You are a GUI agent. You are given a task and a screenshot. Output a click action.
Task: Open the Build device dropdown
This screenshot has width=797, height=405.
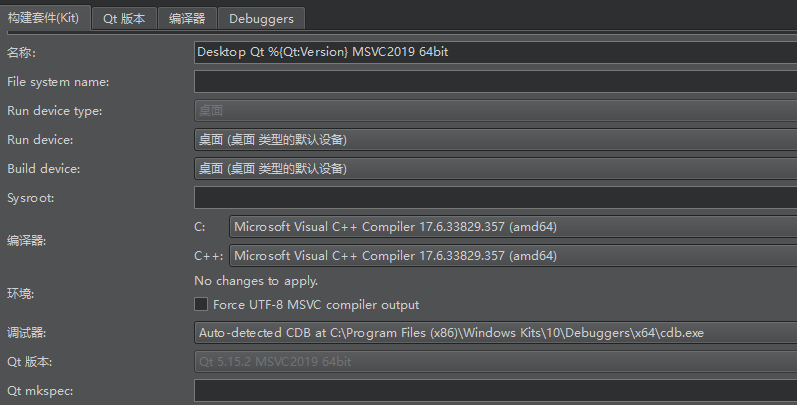[496, 168]
